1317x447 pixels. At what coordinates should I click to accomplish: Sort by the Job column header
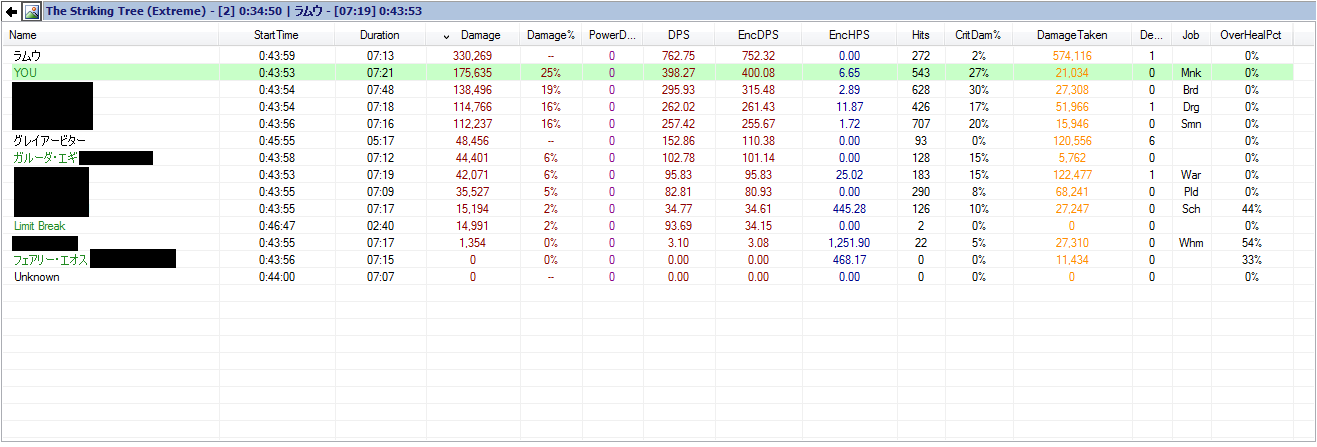pyautogui.click(x=1191, y=35)
